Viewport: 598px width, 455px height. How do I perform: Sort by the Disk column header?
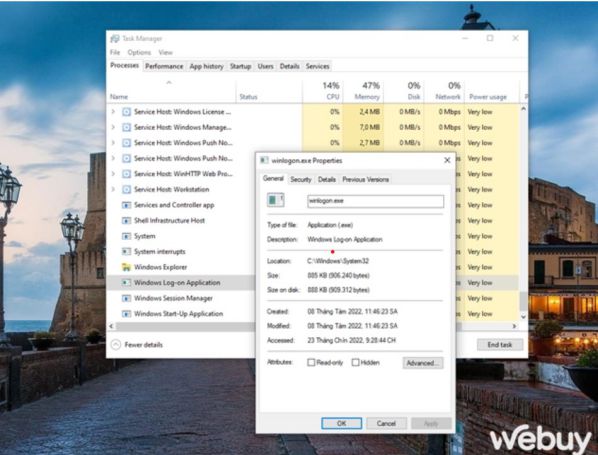pos(403,91)
